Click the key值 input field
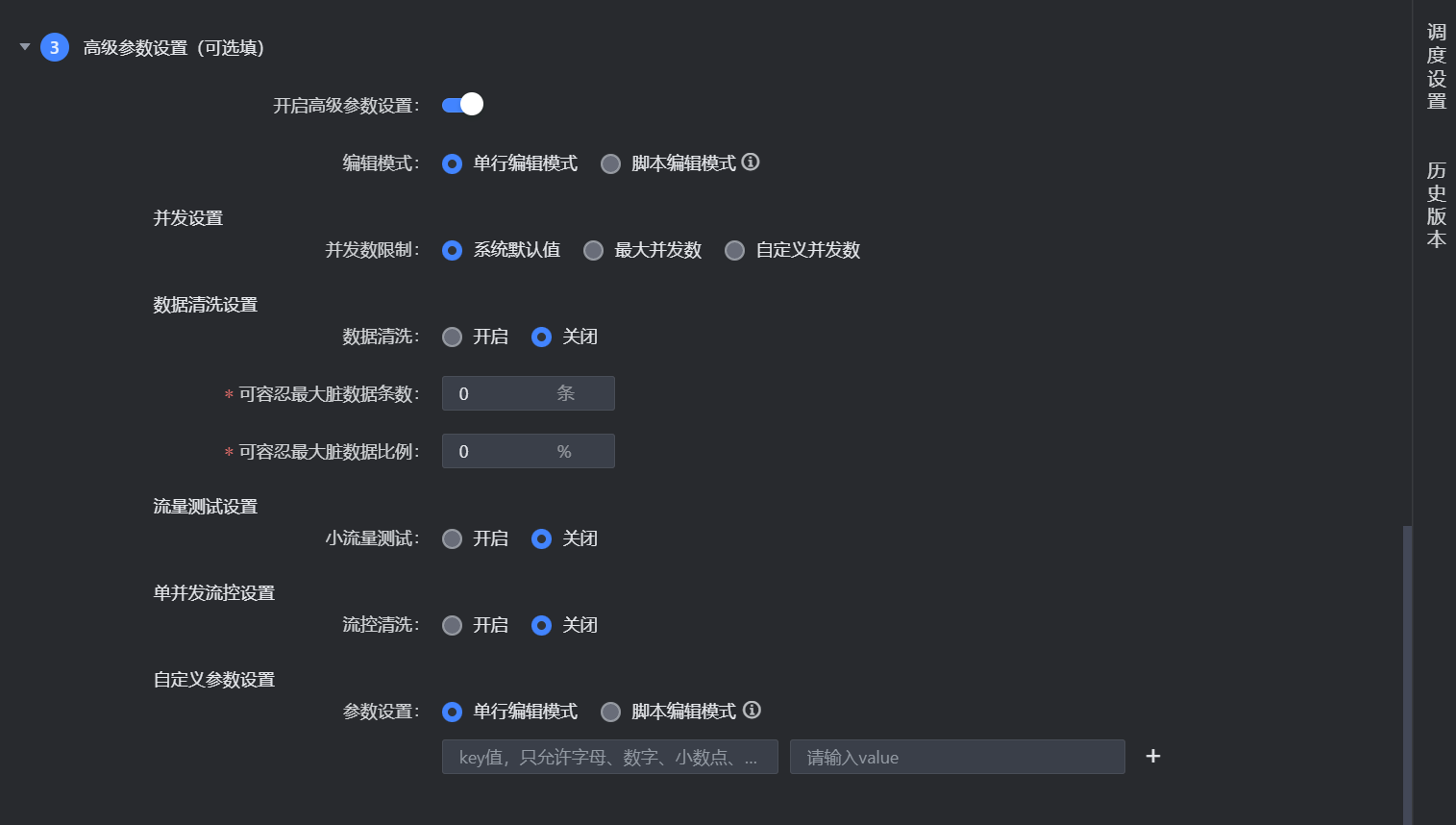 tap(609, 757)
